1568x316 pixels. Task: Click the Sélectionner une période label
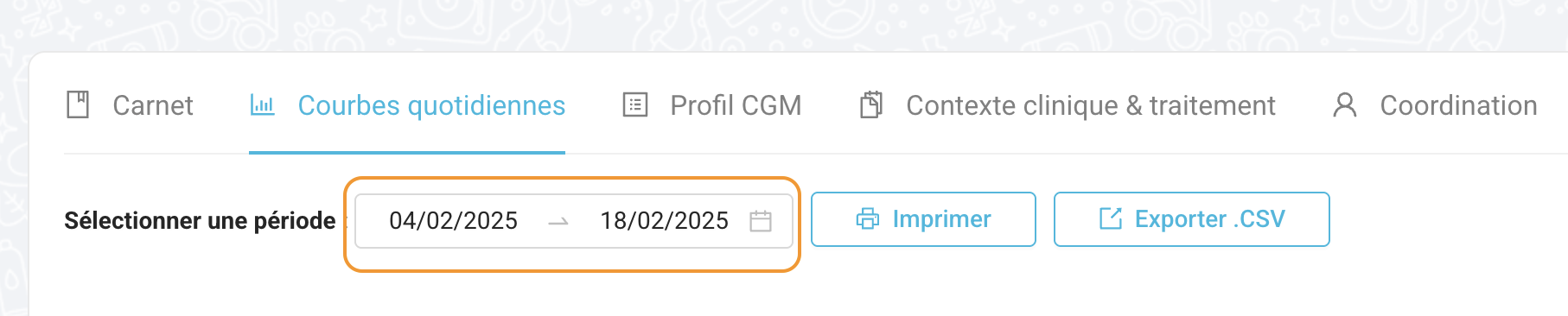[200, 221]
